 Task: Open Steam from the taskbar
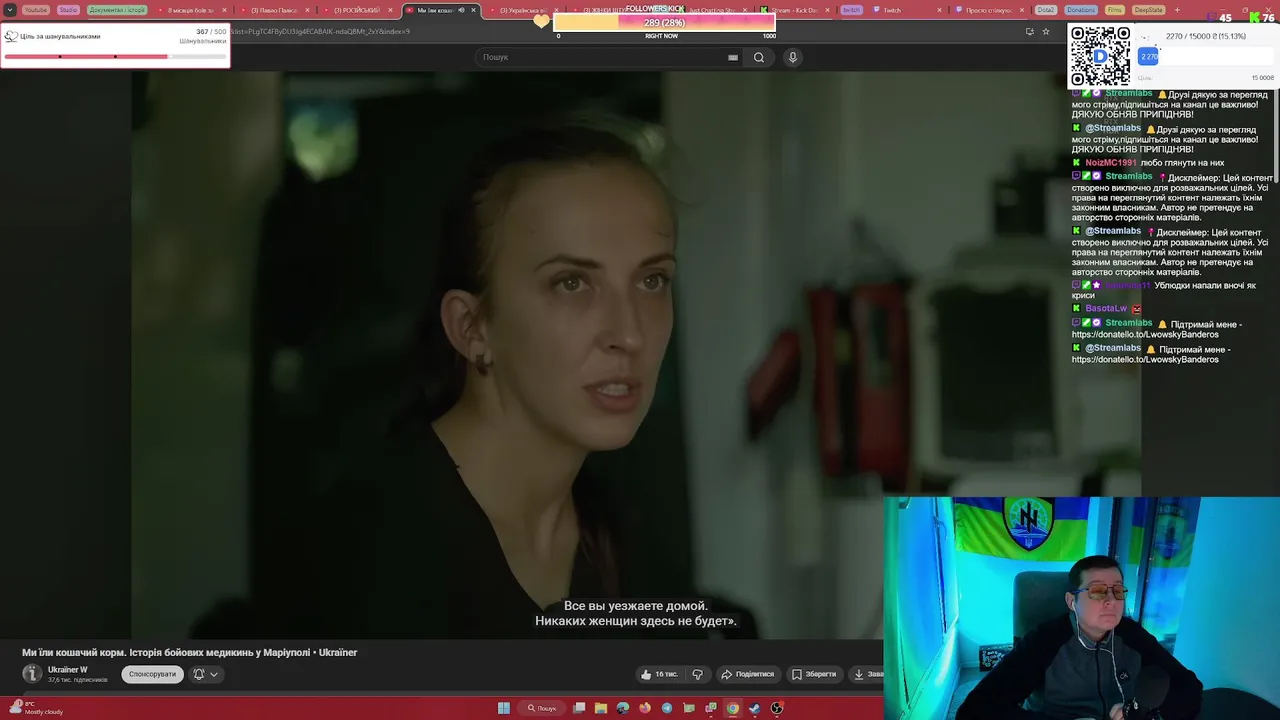point(755,708)
